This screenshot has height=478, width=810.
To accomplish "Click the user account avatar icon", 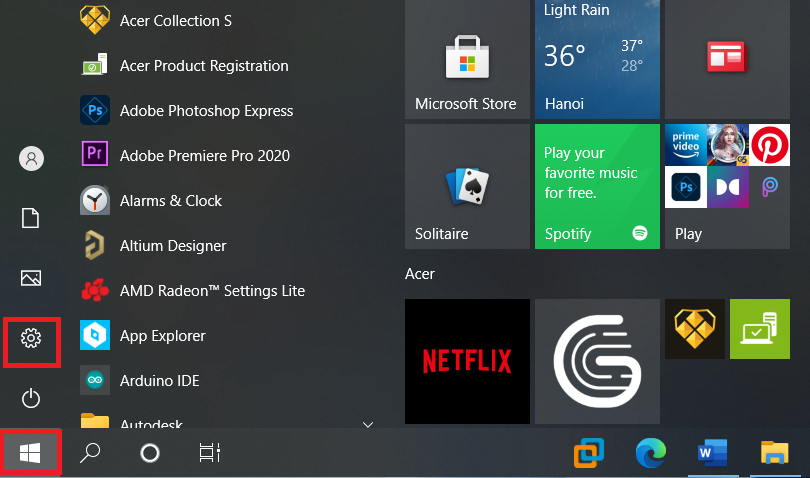I will (32, 158).
